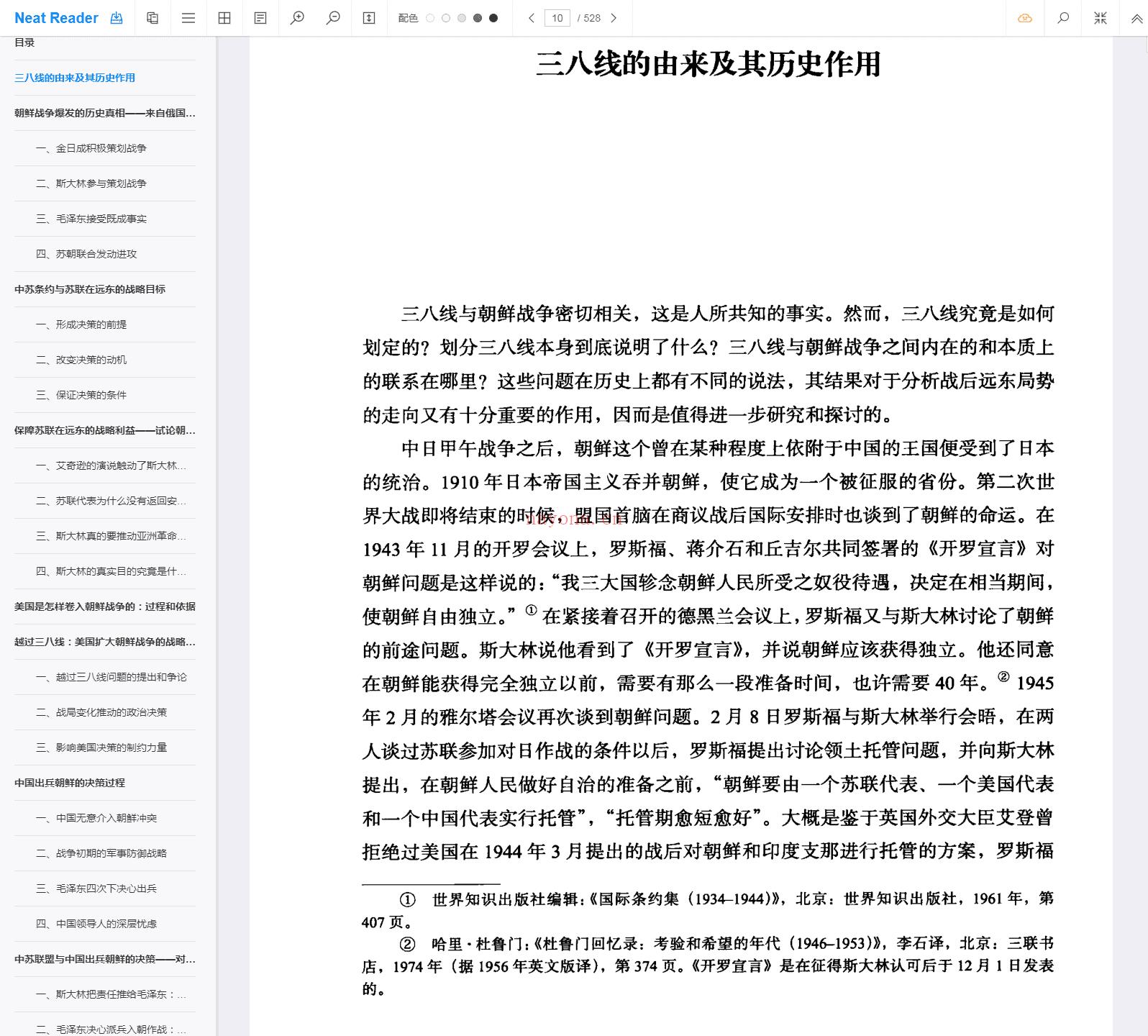Image resolution: width=1148 pixels, height=1036 pixels.
Task: Open chapter 朝鲜战争爆发的历史真相 in contents
Action: [105, 113]
